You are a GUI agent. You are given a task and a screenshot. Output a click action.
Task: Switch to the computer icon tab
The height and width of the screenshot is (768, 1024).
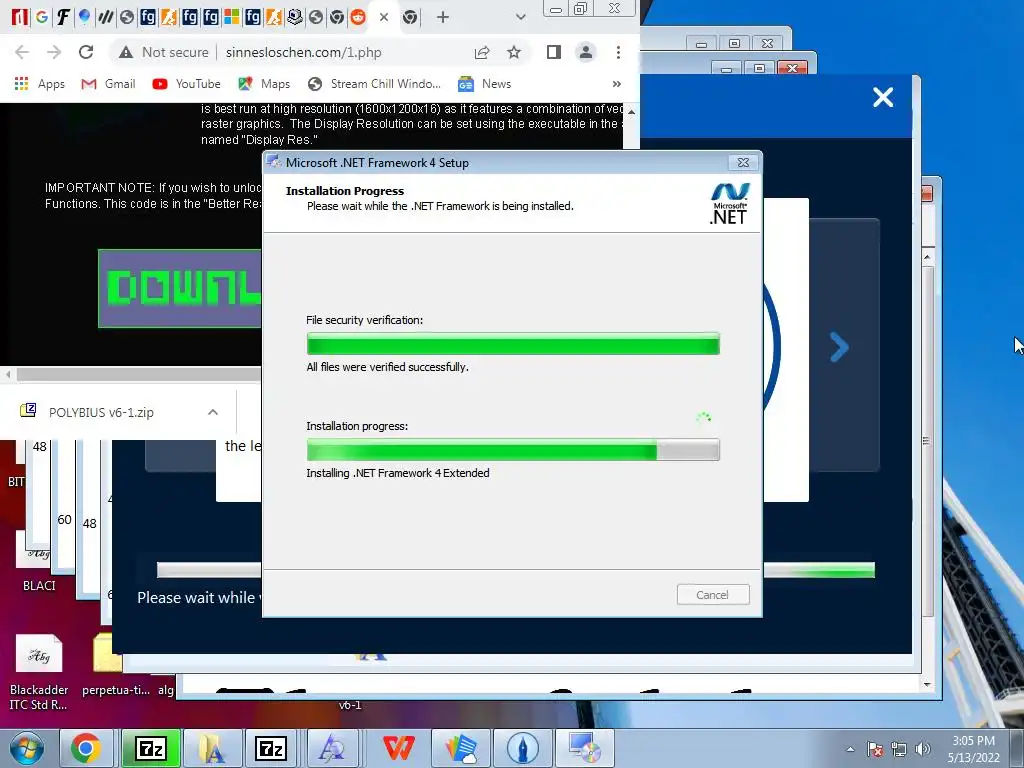(295, 18)
